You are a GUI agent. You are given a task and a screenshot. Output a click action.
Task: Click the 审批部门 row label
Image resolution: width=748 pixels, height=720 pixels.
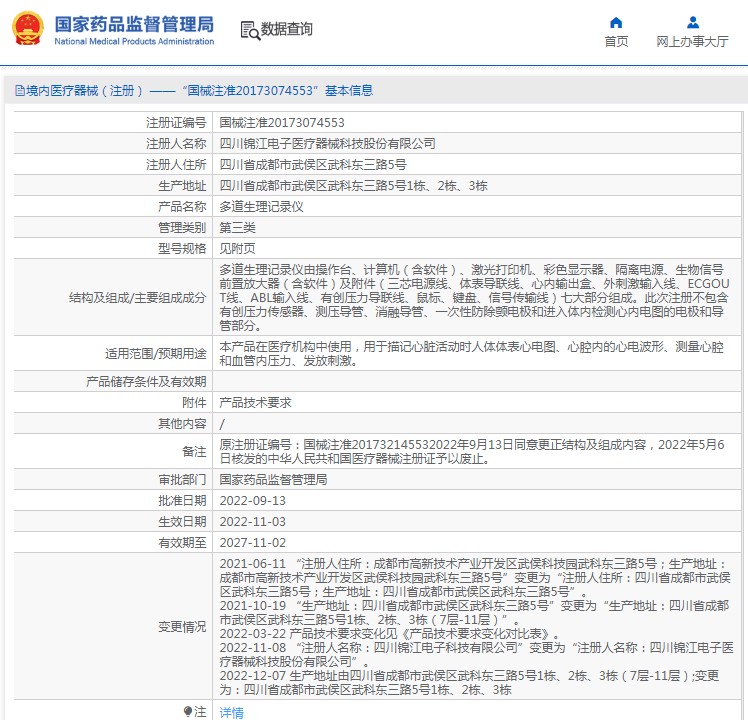click(182, 480)
